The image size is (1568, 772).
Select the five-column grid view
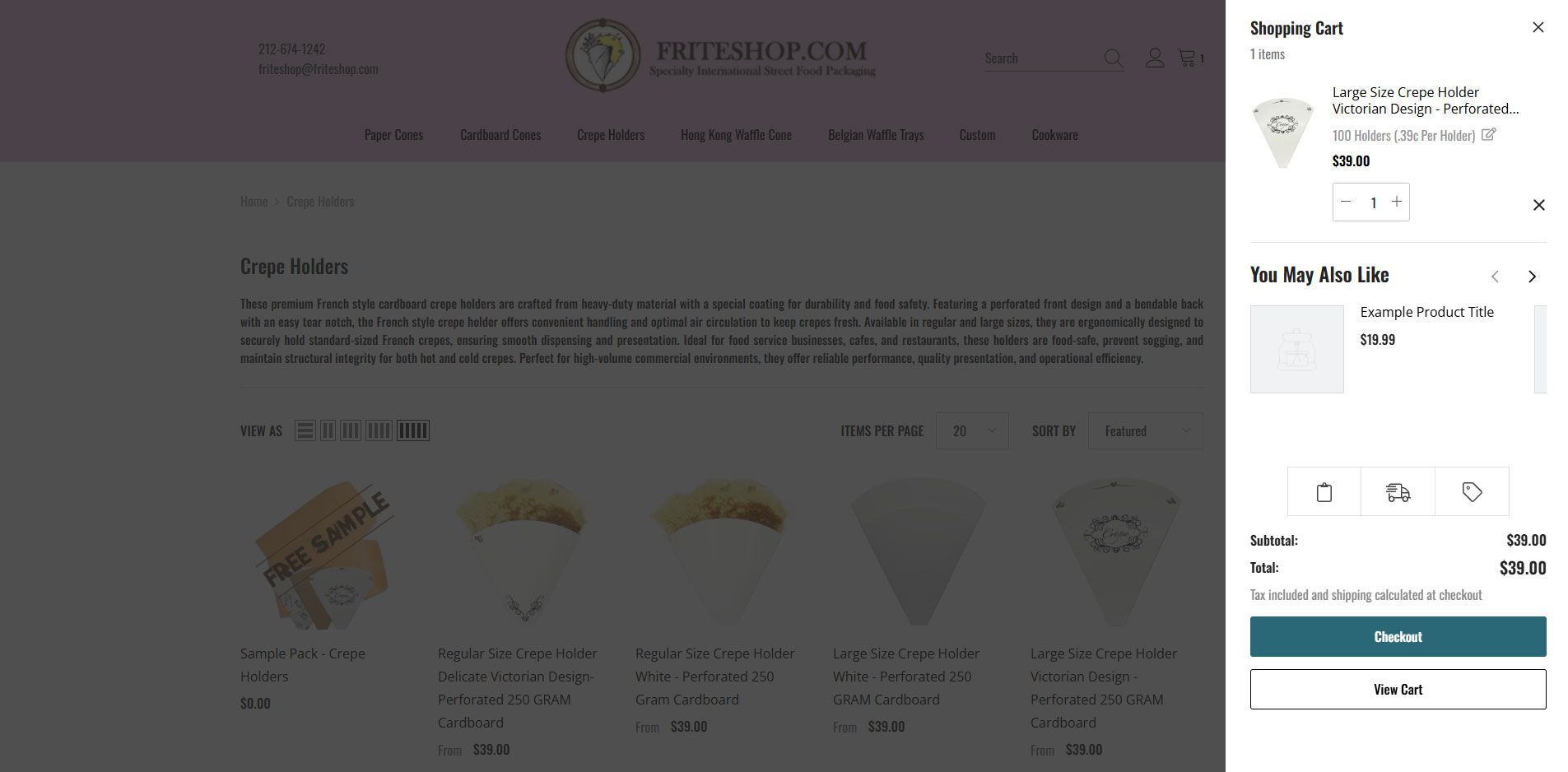tap(413, 430)
